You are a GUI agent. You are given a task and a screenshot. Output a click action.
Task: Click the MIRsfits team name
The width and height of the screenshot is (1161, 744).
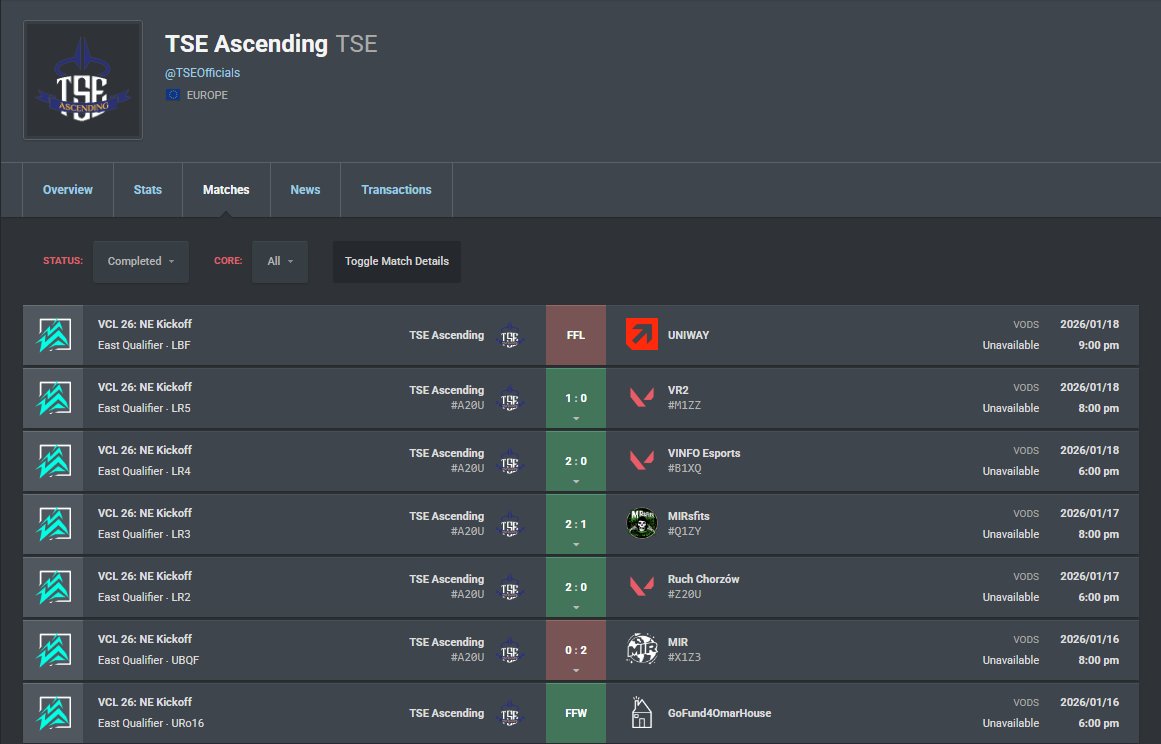tap(689, 516)
